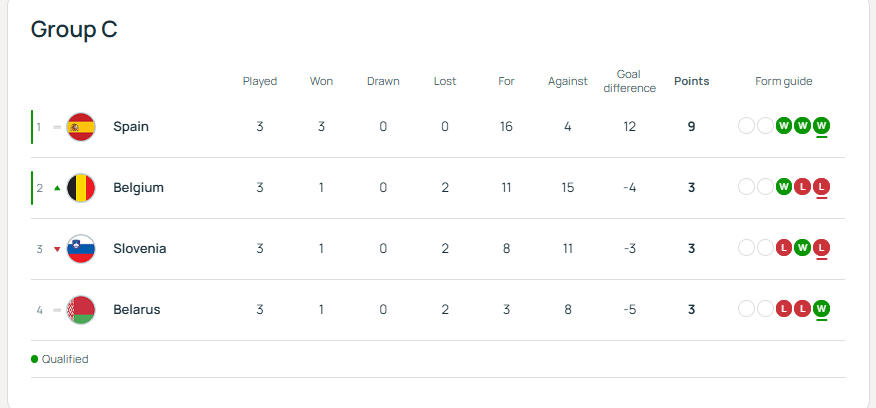Click Belgium's green upward movement arrow
The width and height of the screenshot is (876, 408).
pos(57,188)
